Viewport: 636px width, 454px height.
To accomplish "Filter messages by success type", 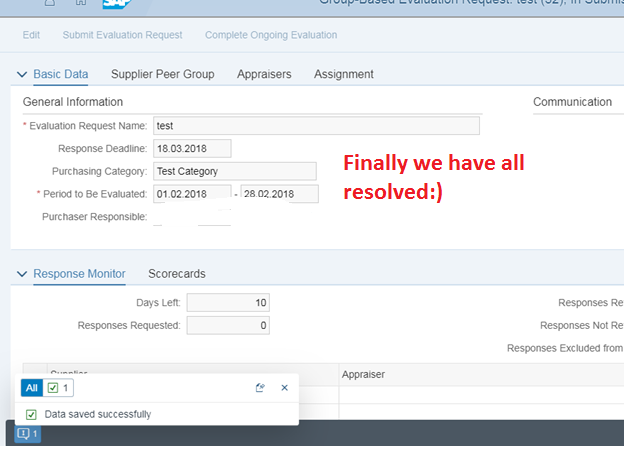I will click(x=58, y=388).
